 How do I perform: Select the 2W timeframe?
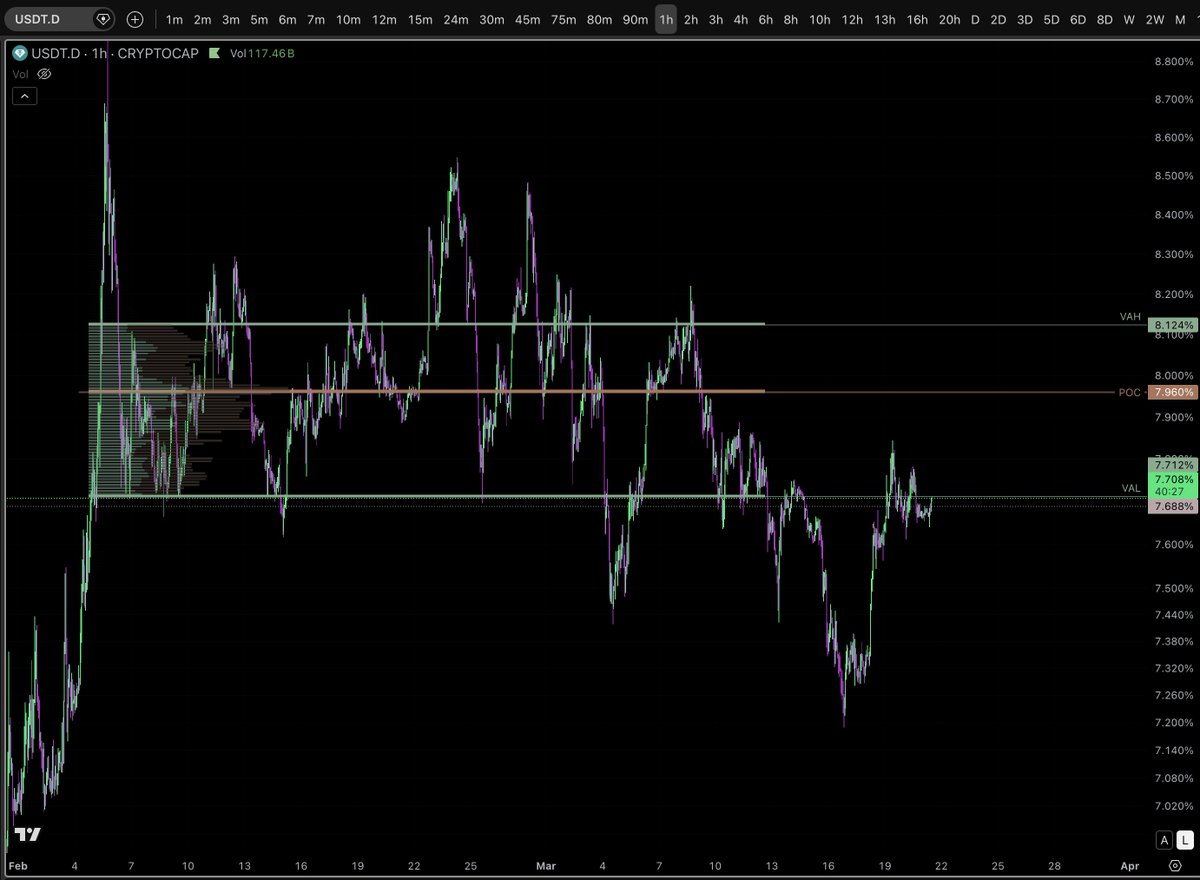click(1154, 20)
